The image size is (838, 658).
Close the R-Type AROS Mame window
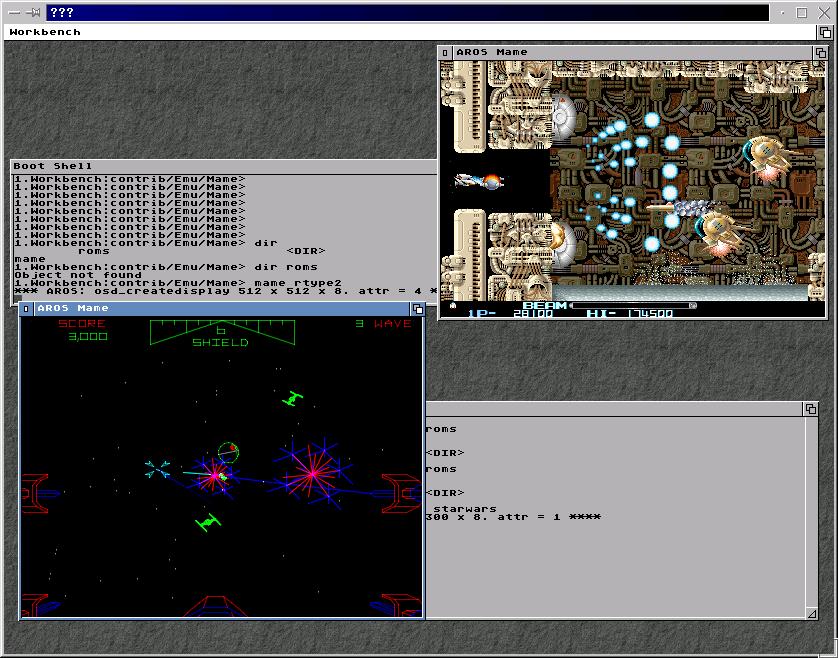(x=446, y=52)
